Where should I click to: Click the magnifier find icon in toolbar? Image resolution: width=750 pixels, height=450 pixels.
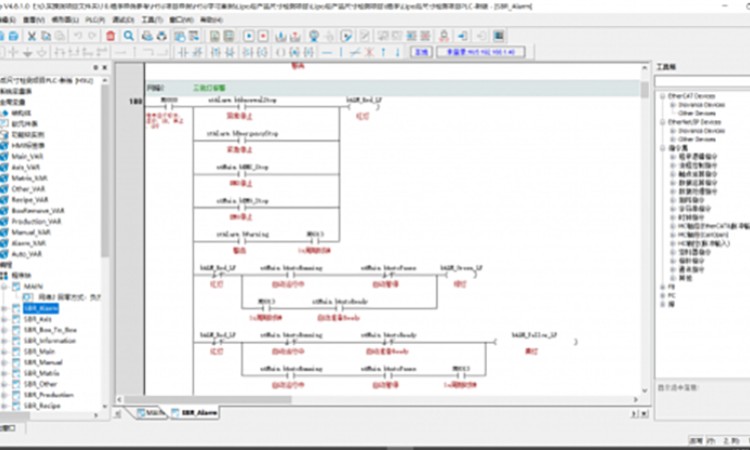pyautogui.click(x=127, y=36)
